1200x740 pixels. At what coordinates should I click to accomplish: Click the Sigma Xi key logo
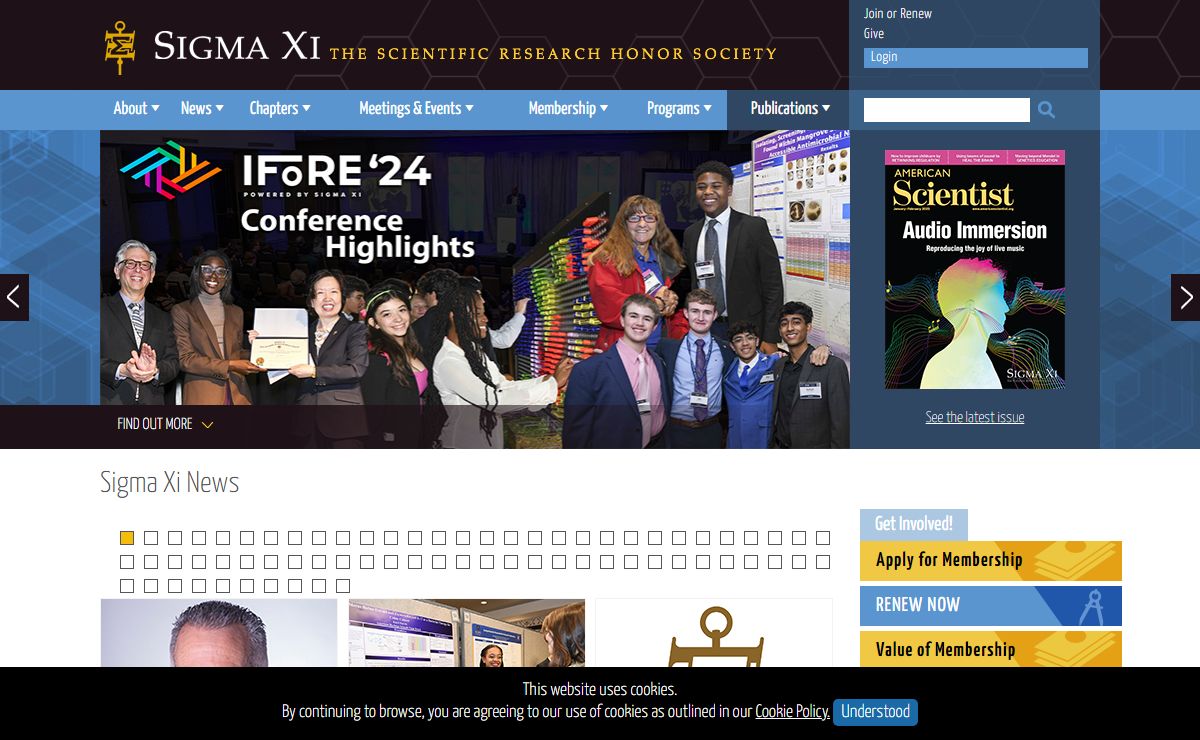[x=120, y=47]
